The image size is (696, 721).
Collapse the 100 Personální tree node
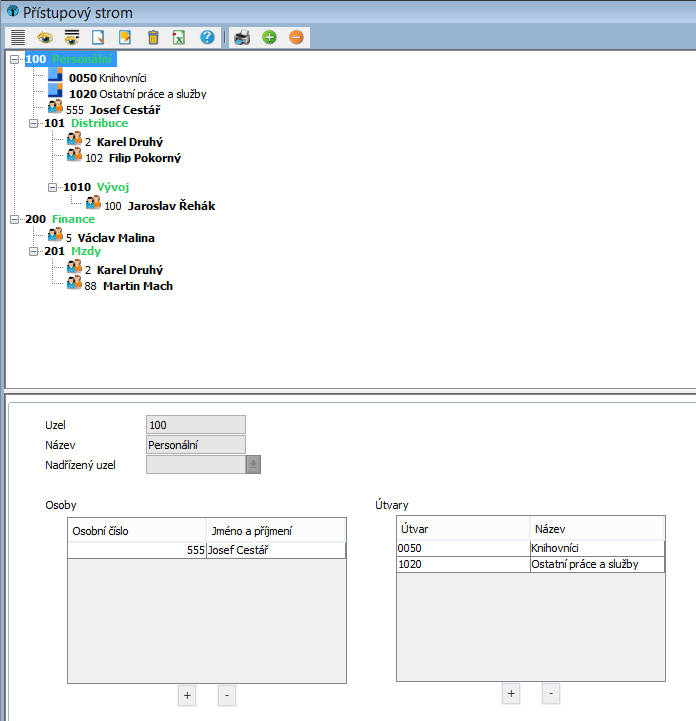pos(14,60)
